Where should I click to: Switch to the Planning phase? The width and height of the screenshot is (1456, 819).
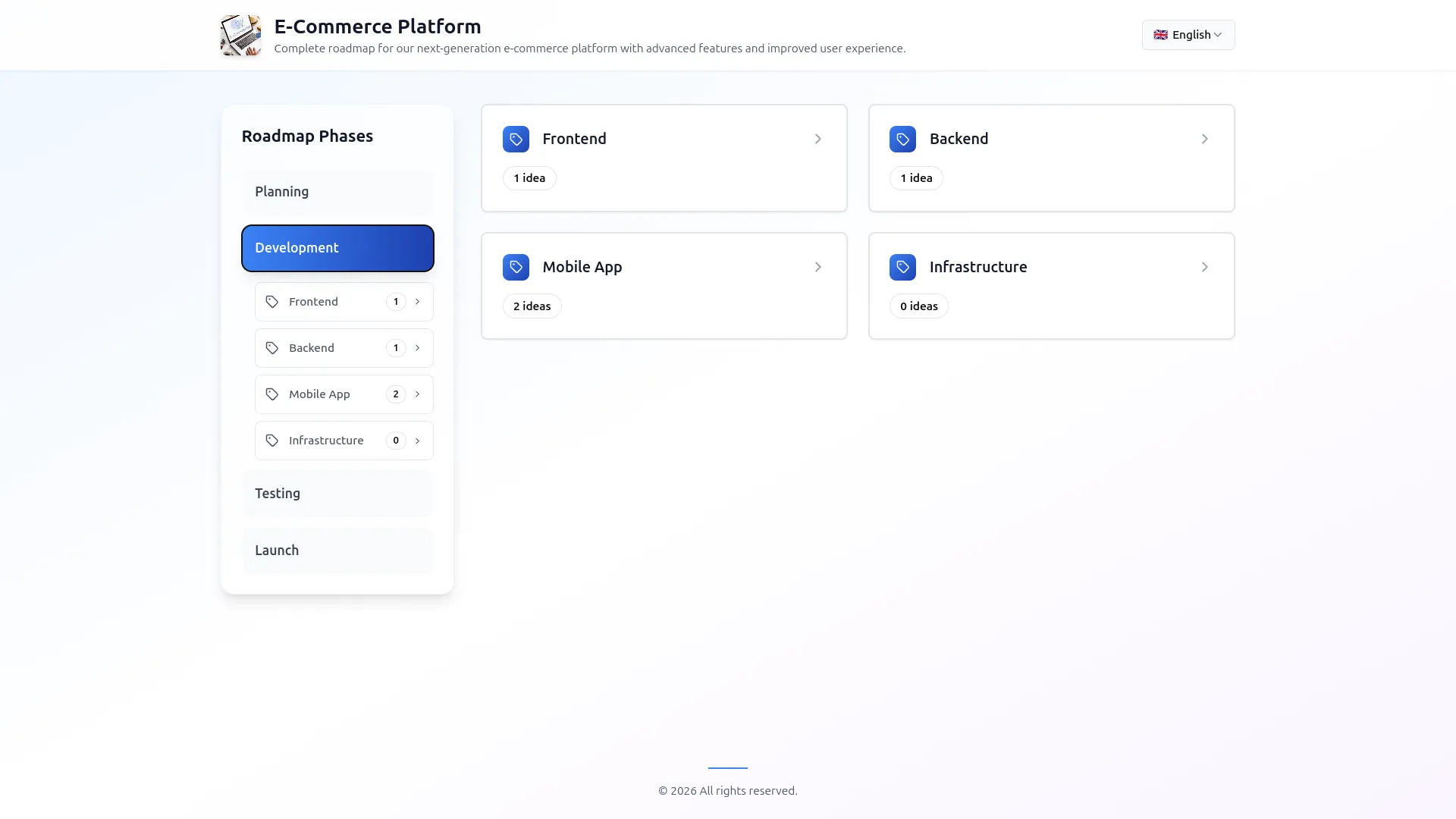pos(337,191)
